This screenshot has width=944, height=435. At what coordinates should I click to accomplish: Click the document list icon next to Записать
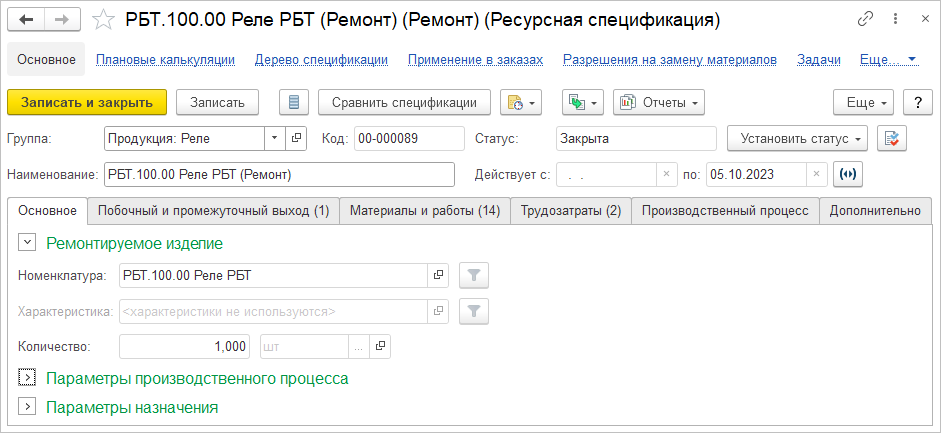[x=293, y=102]
